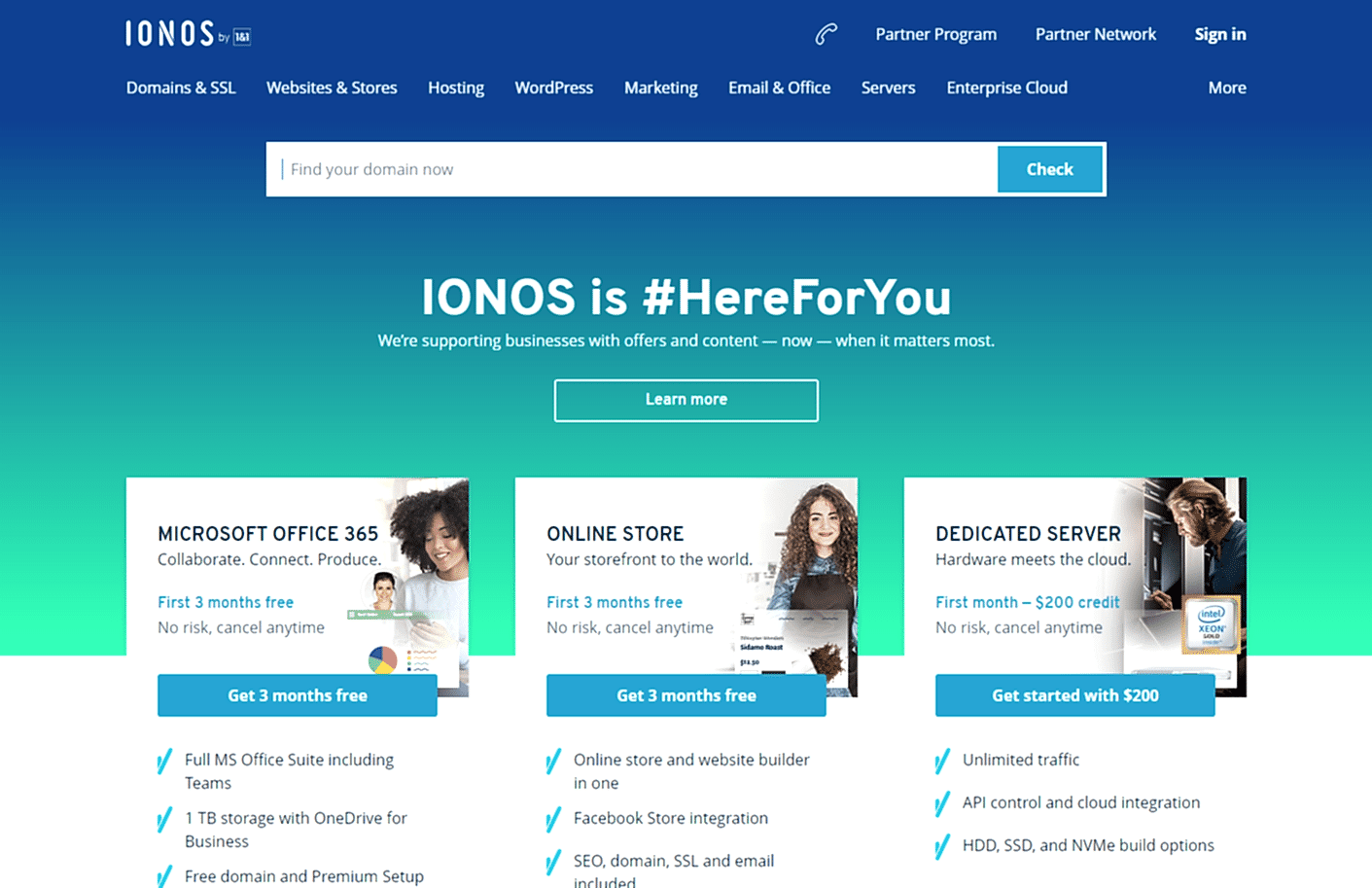Open Partner Program link
Viewport: 1372px width, 888px height.
[x=935, y=34]
